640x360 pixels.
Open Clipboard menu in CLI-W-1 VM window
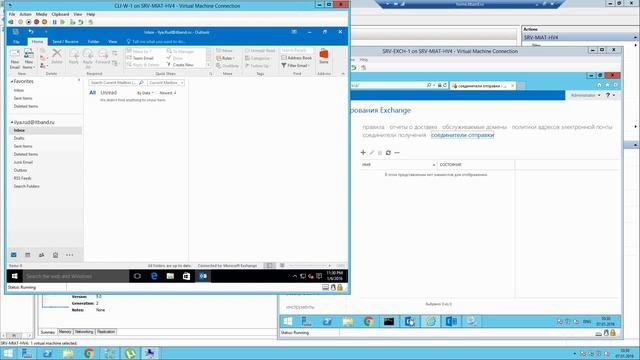60,14
